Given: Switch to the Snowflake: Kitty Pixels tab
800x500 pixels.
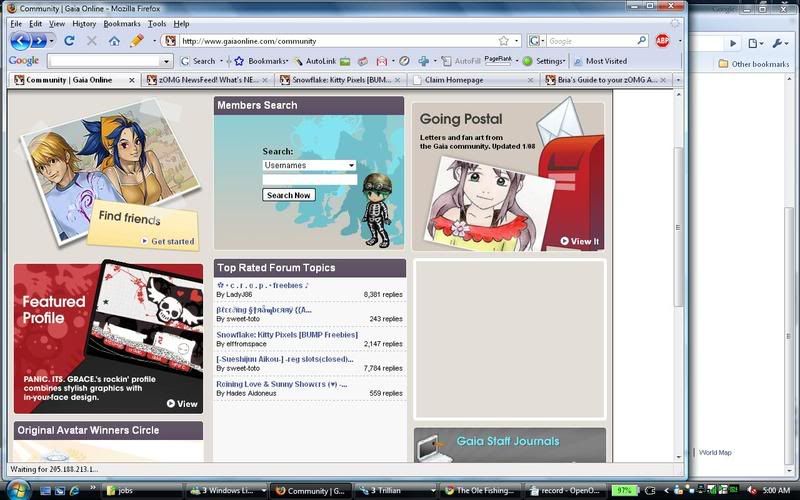Looking at the screenshot, I should point(341,80).
